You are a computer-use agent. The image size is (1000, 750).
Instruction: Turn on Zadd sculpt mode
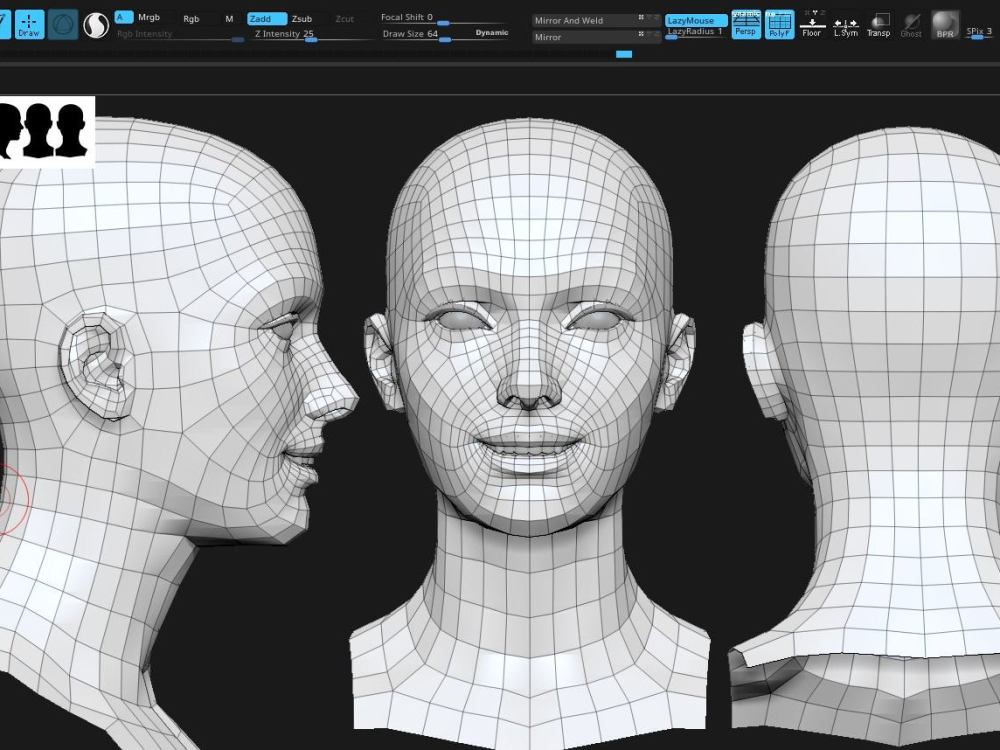pos(267,19)
